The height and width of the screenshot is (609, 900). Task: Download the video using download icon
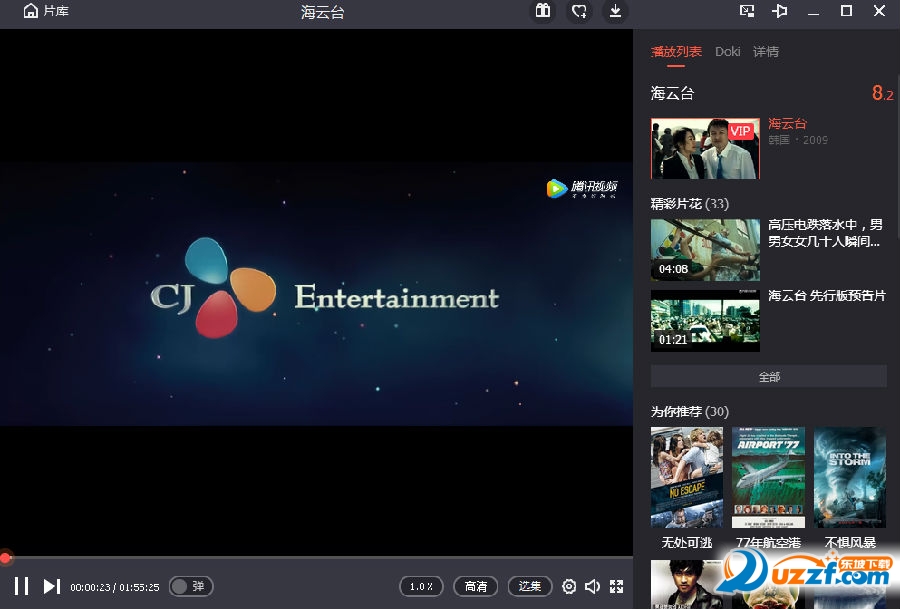tap(615, 11)
